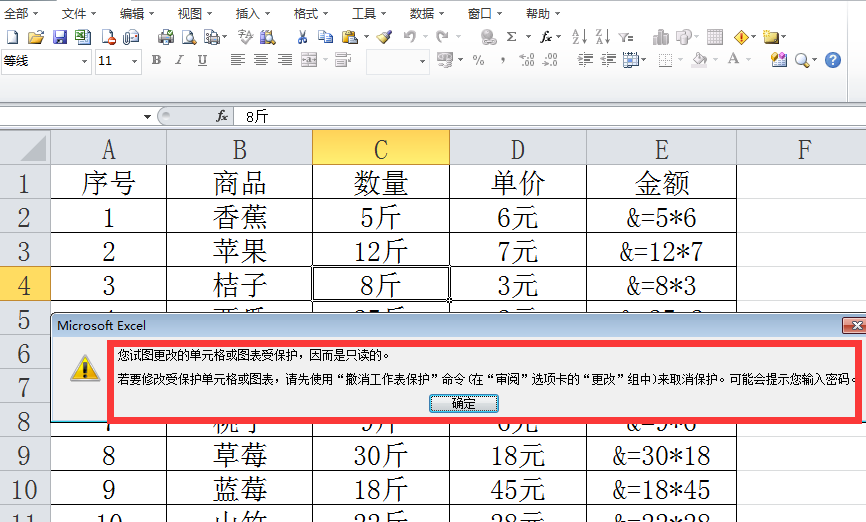Open the 格式 menu
Viewport: 866px width, 522px height.
tap(310, 13)
